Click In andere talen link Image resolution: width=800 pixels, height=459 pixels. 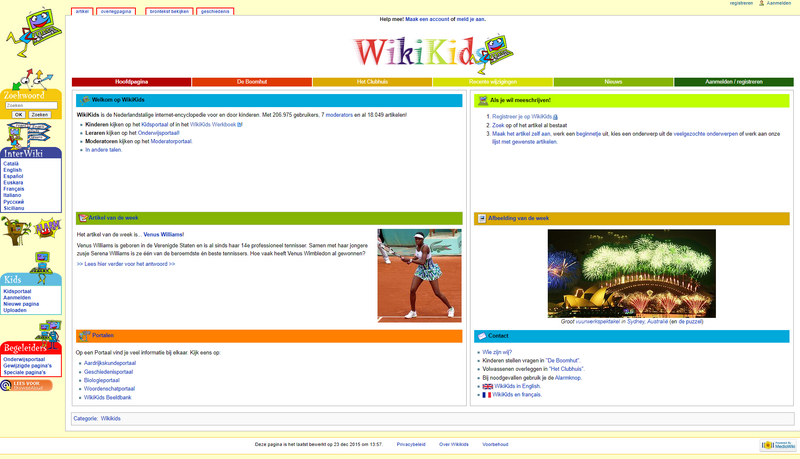pos(104,150)
